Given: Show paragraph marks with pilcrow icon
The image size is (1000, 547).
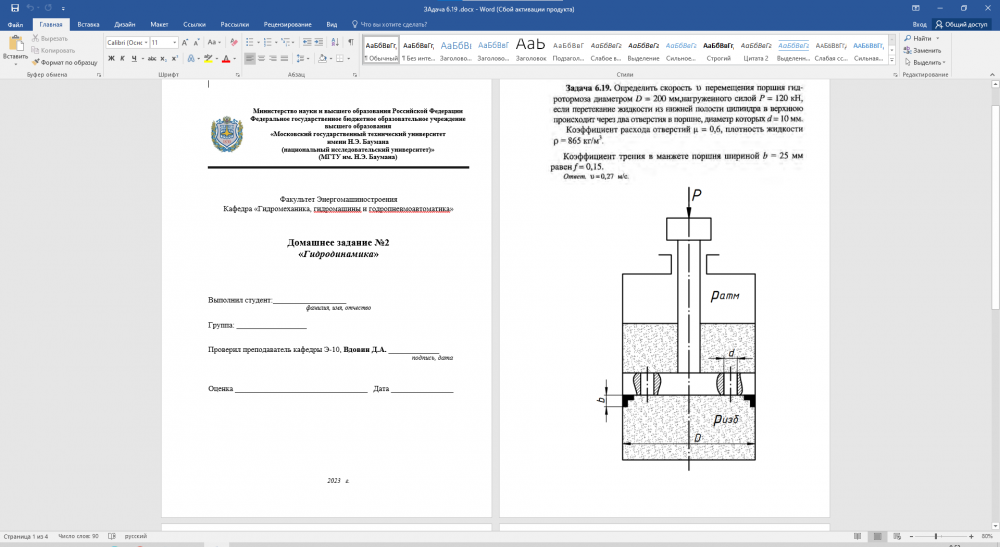Looking at the screenshot, I should click(351, 43).
